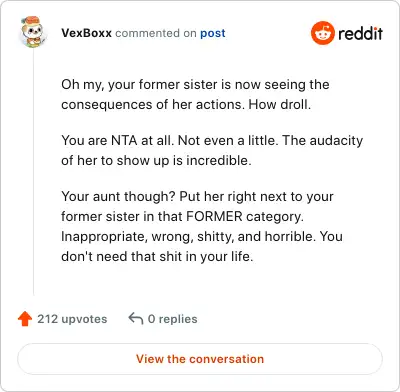The image size is (400, 392).
Task: Click the 'Your aunt though?' paragraph
Action: [x=202, y=226]
